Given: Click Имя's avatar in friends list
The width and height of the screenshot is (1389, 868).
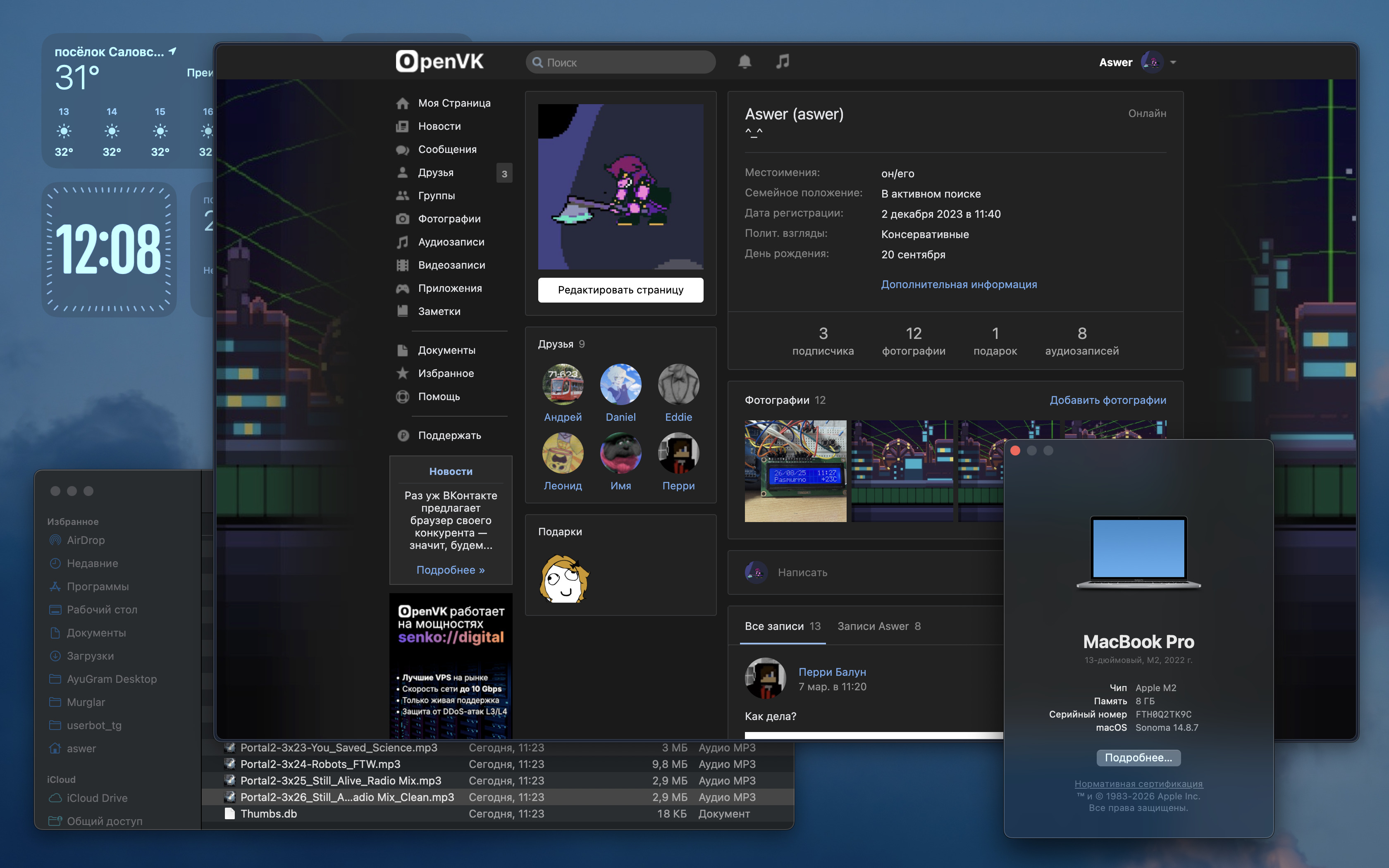Looking at the screenshot, I should (x=621, y=453).
